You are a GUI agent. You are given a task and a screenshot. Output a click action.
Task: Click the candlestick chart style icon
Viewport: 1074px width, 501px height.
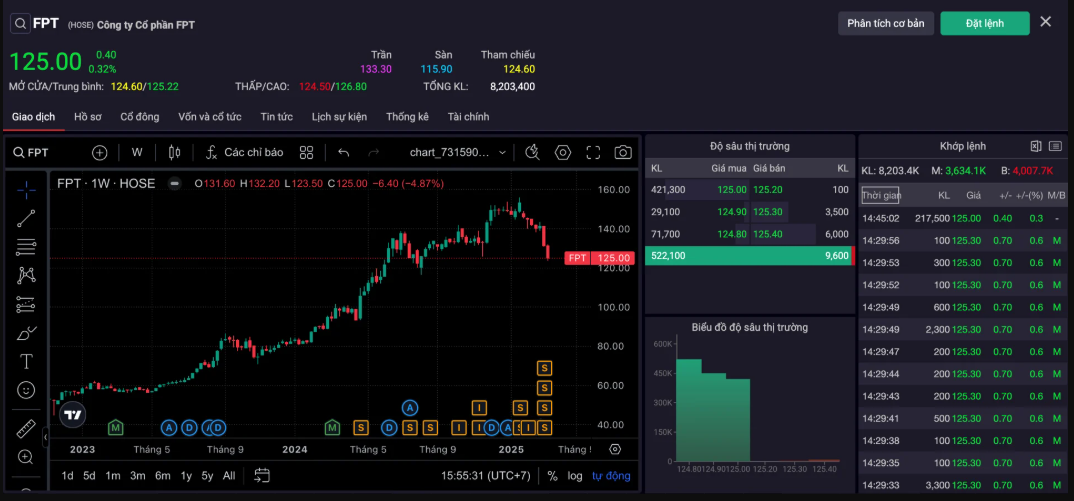pos(175,153)
